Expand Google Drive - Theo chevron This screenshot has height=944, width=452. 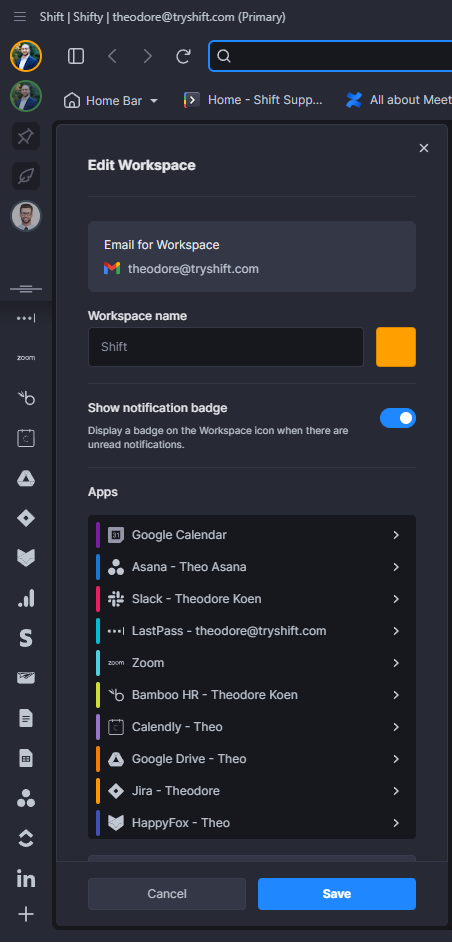point(396,759)
